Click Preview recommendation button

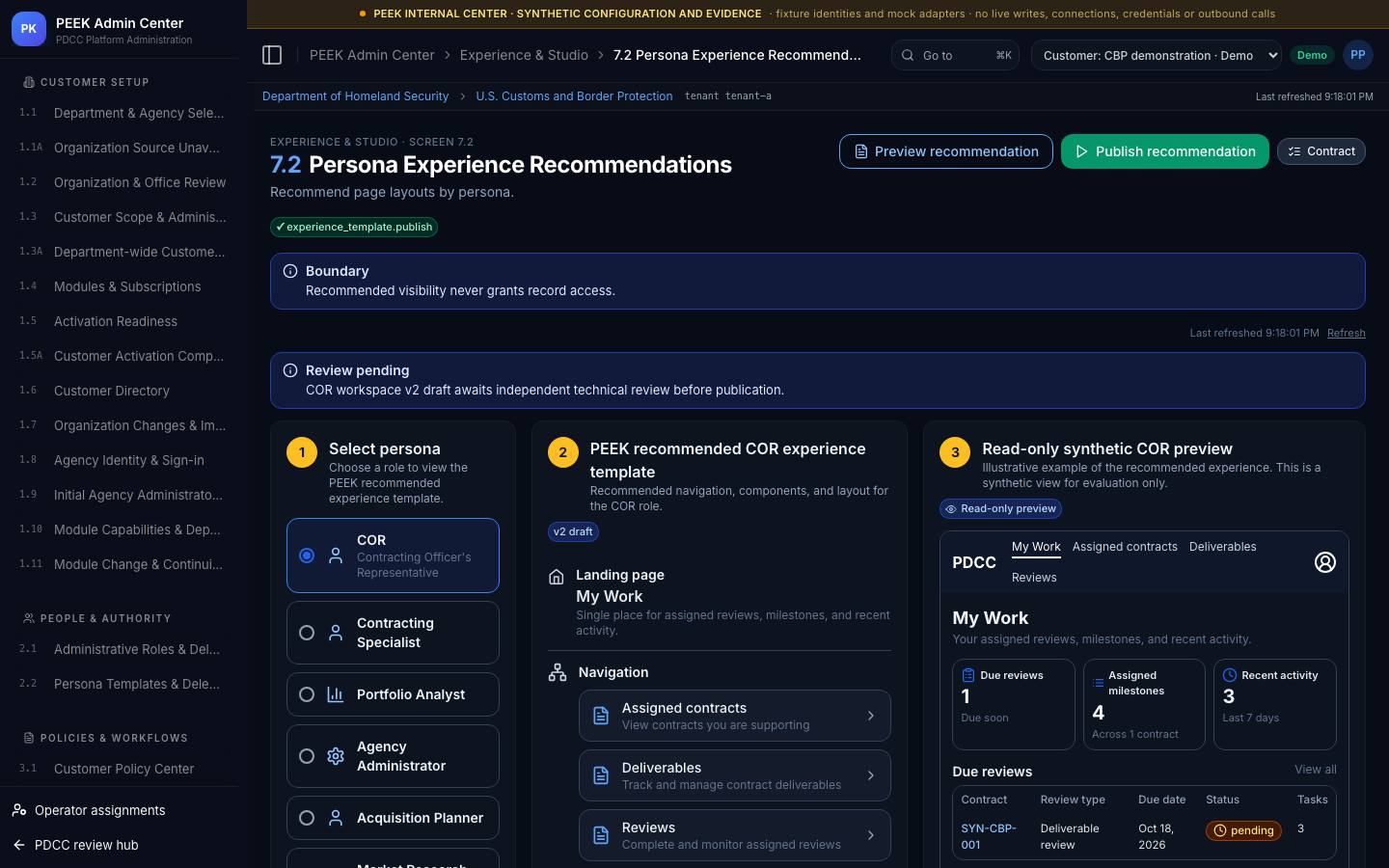tap(945, 151)
